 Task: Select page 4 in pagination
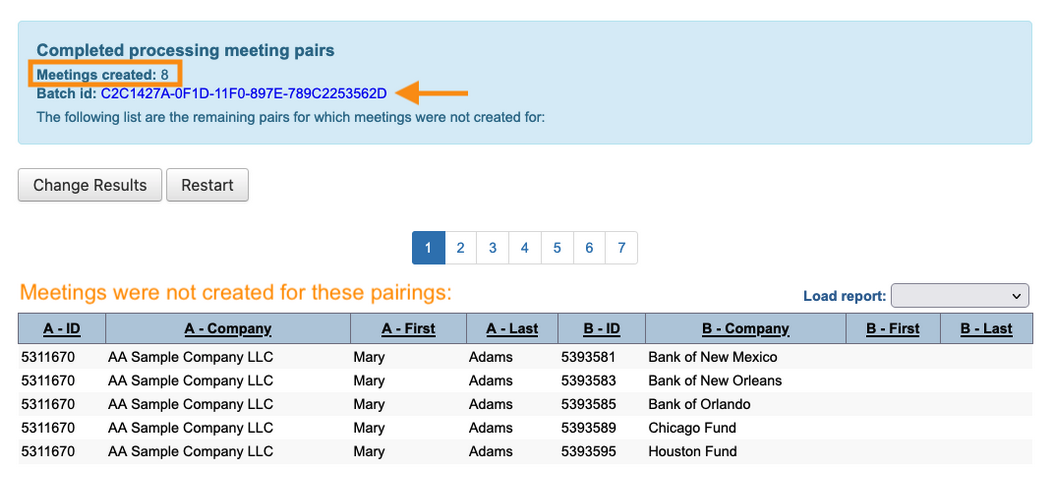(524, 248)
